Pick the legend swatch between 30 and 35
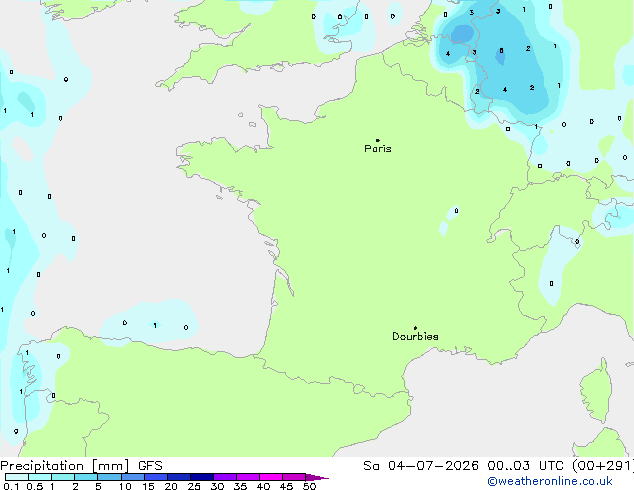This screenshot has width=634, height=490. click(x=224, y=477)
